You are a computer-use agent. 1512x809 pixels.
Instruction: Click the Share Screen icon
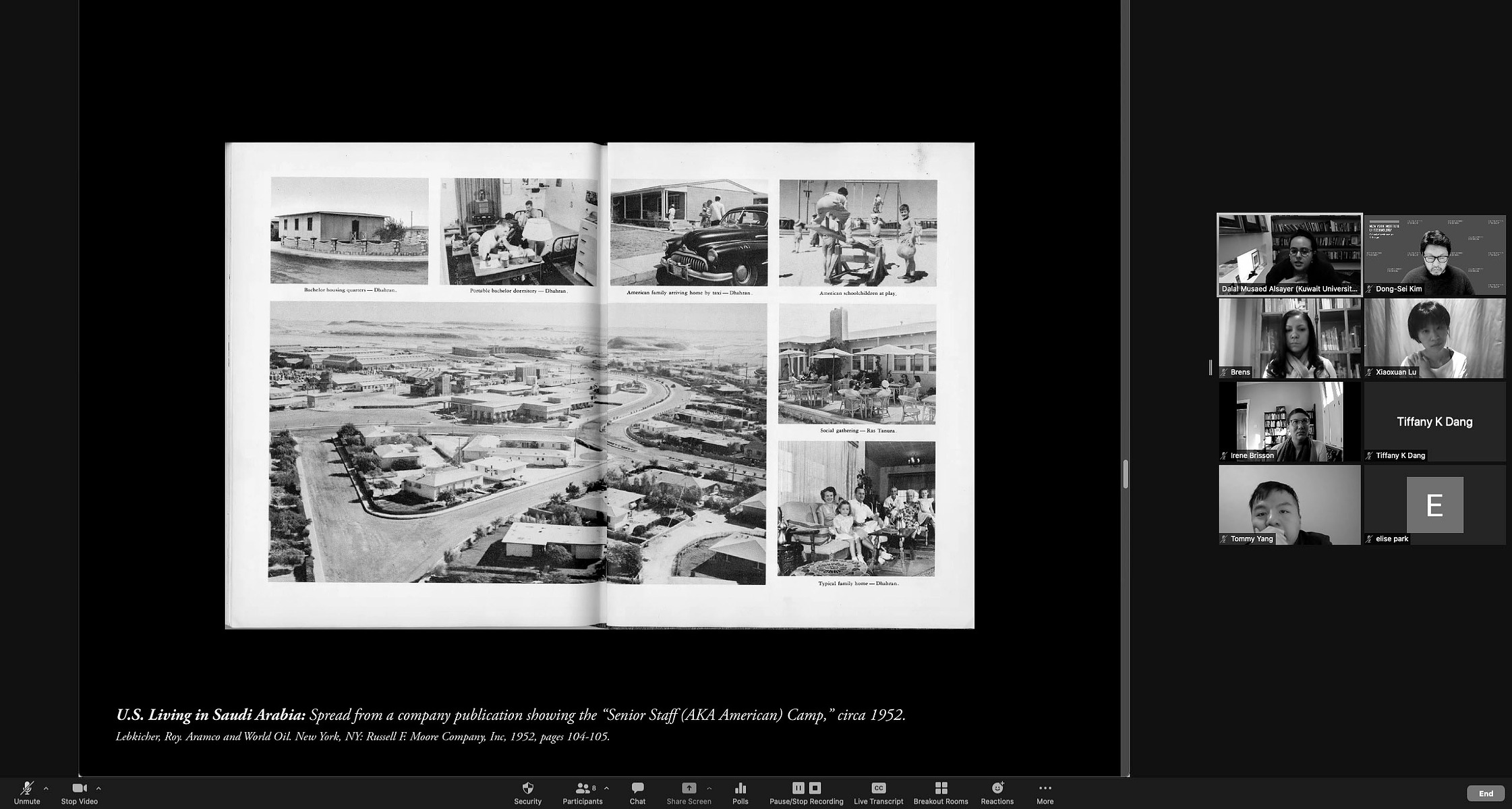tap(689, 788)
